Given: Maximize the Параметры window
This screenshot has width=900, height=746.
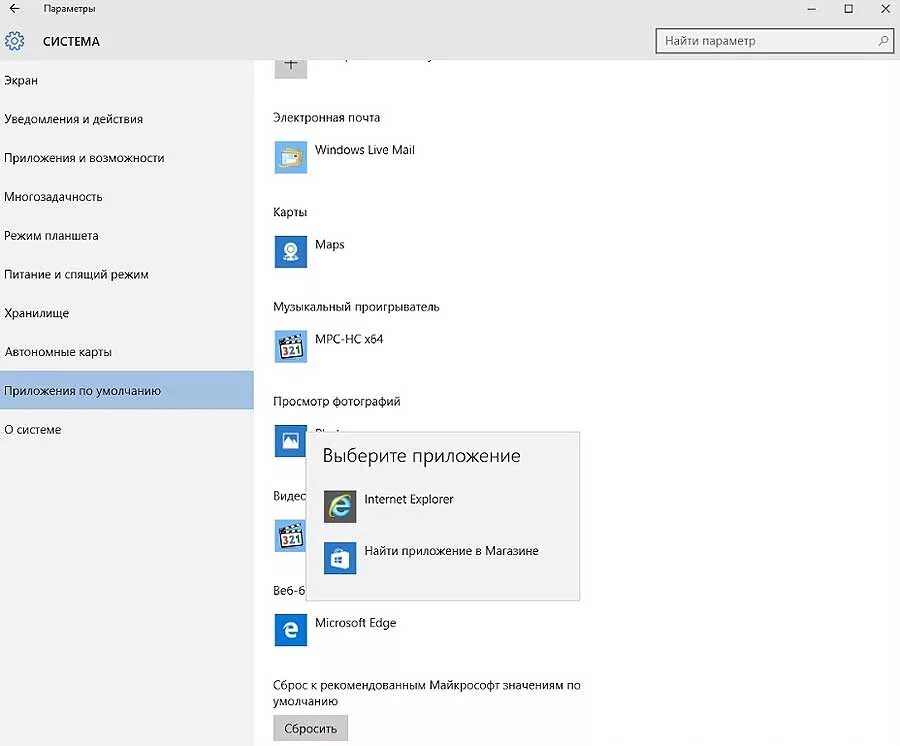Looking at the screenshot, I should (848, 9).
